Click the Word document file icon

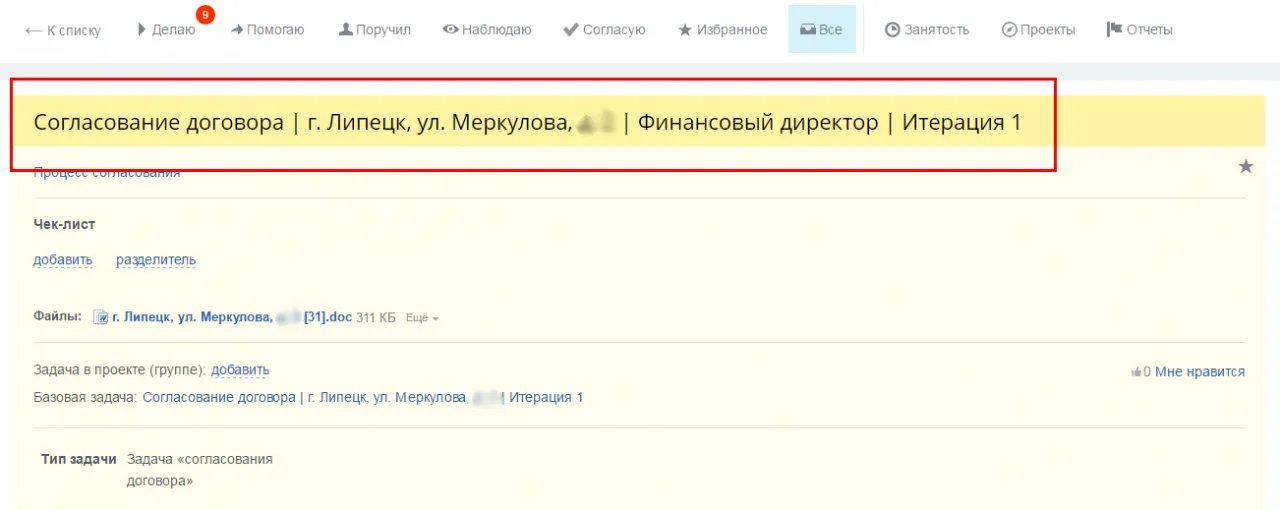[100, 318]
